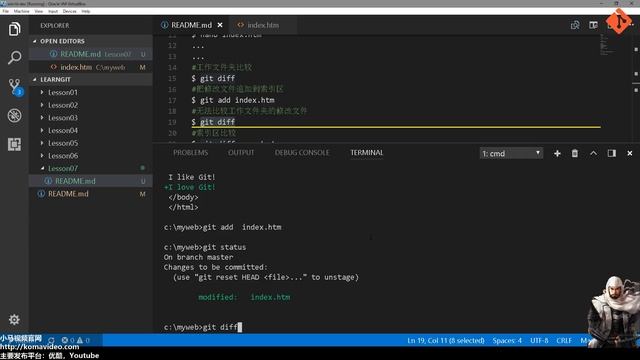Open the Debug view in activity bar
Image resolution: width=640 pixels, height=360 pixels.
14,116
